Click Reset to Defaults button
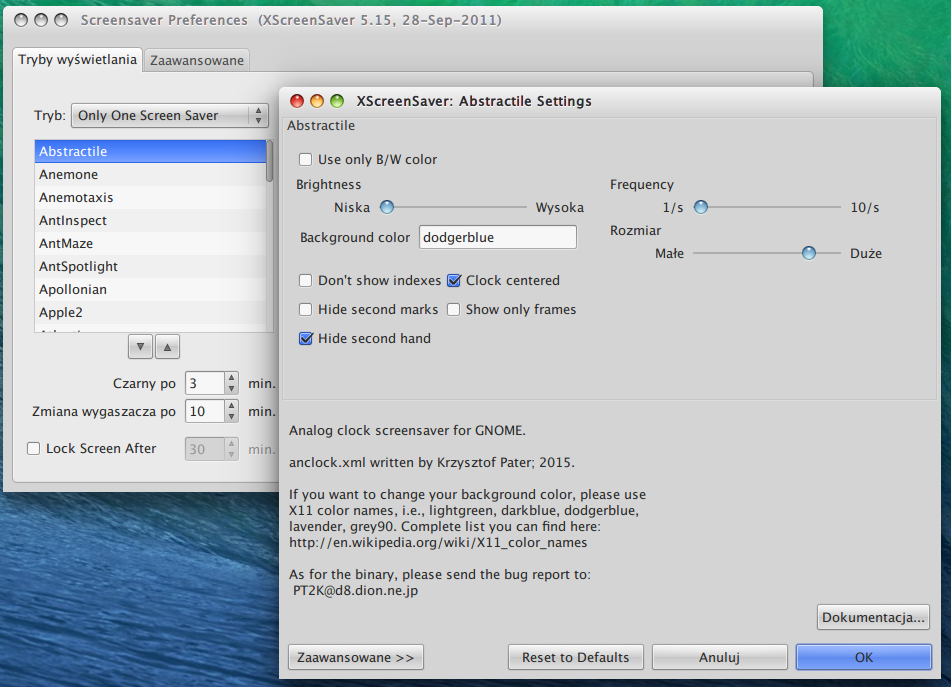The image size is (951, 687). click(576, 657)
